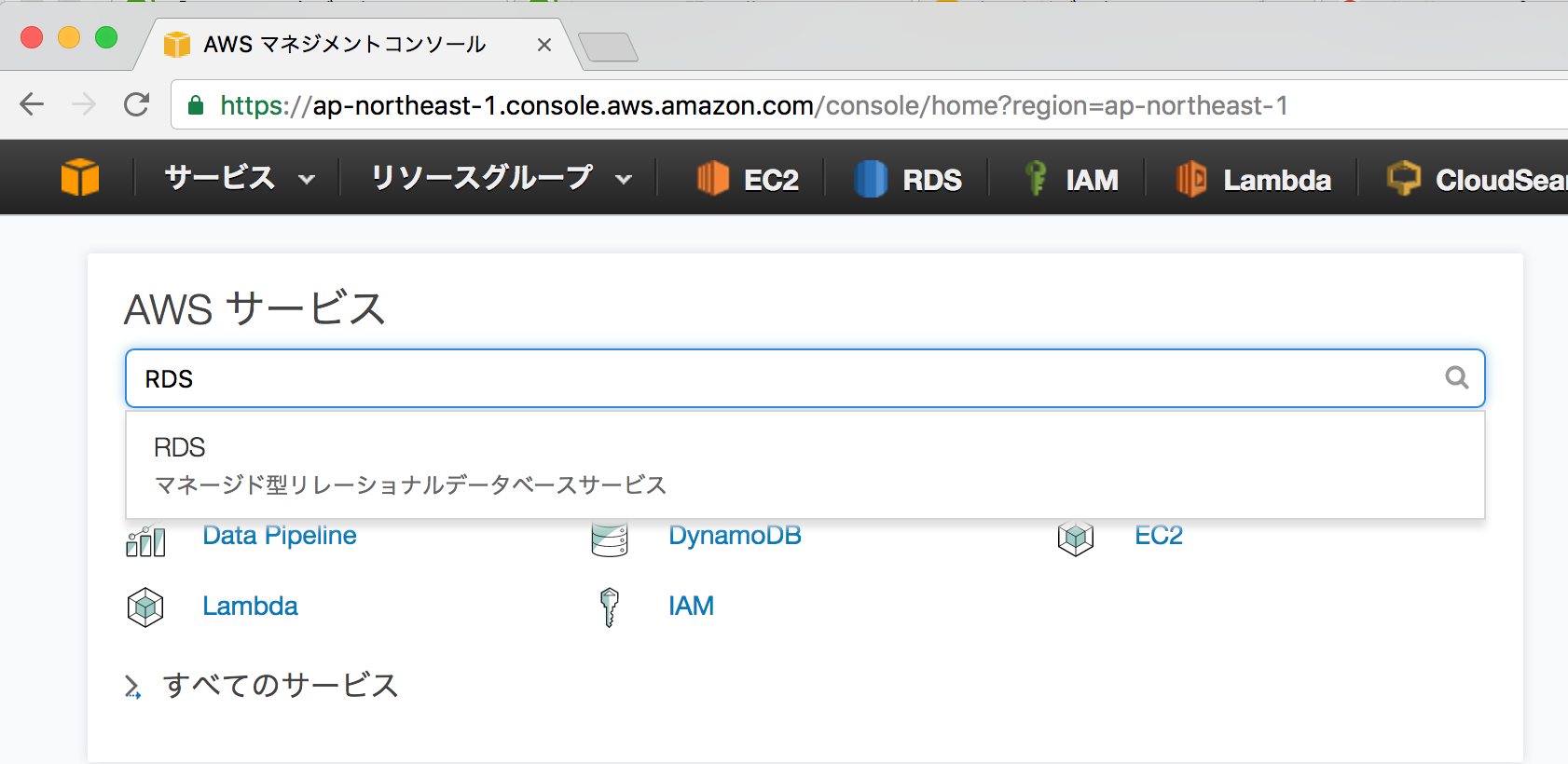Click the green macOS fullscreen button
Screen dimensions: 1568x764
coord(106,37)
